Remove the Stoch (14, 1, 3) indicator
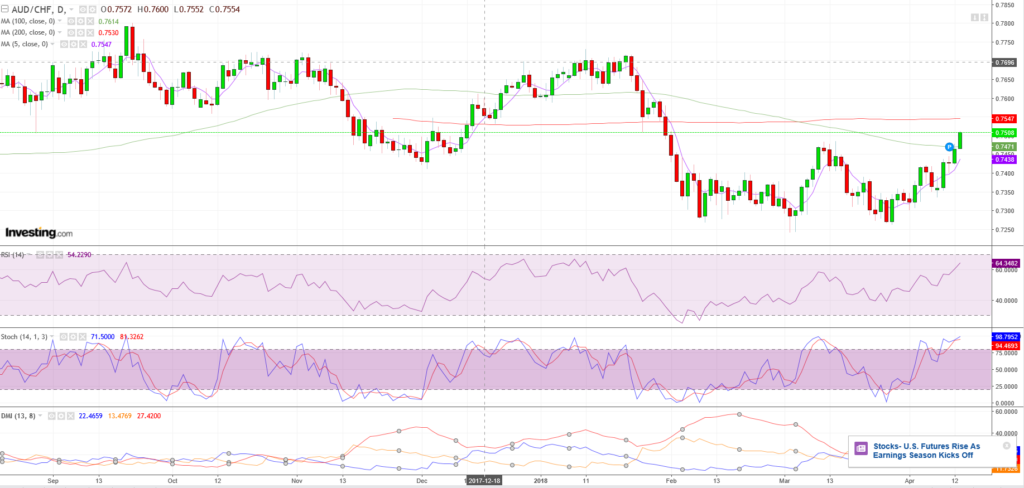 click(83, 337)
